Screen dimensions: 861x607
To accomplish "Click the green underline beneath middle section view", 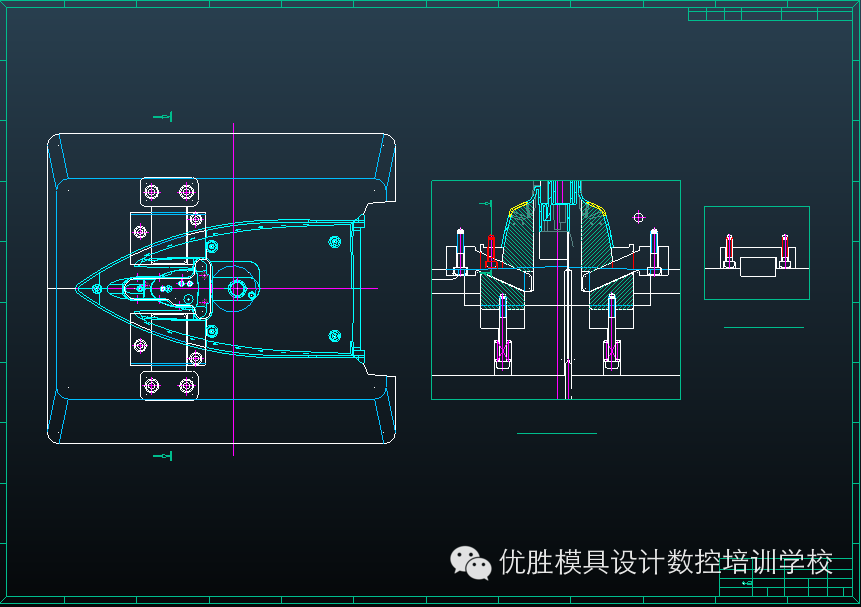I will (557, 433).
